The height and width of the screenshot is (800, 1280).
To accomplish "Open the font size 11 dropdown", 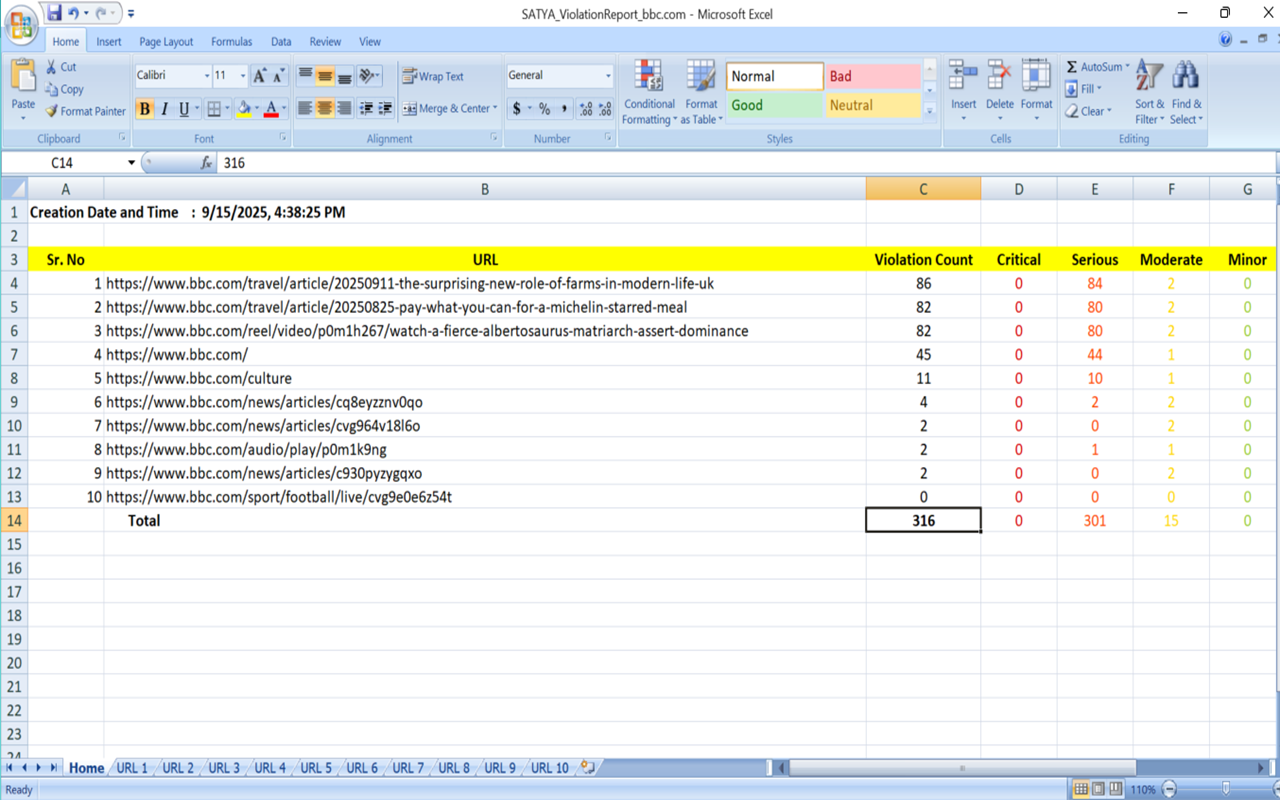I will tap(243, 76).
